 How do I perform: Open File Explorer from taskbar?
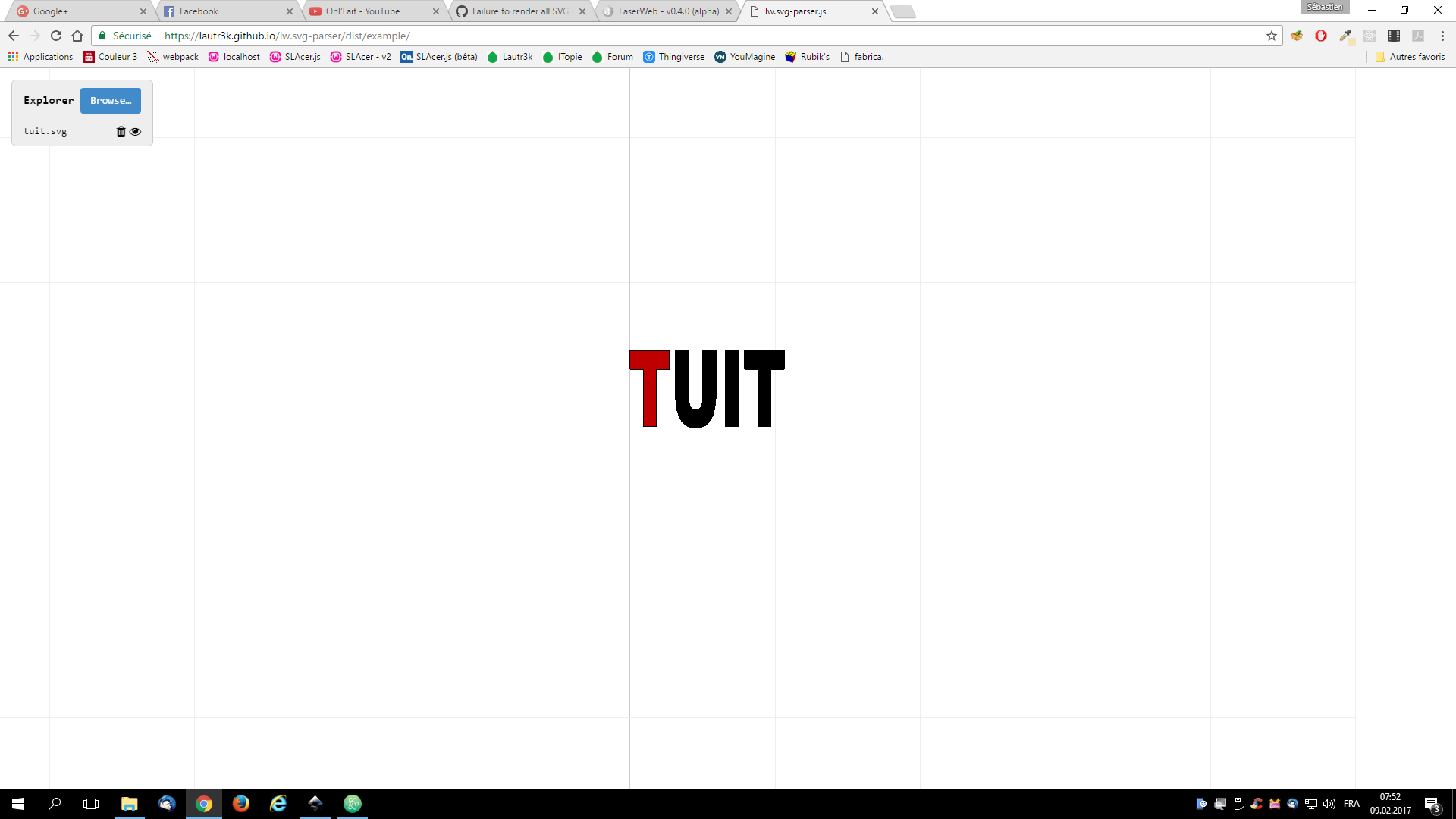click(129, 804)
